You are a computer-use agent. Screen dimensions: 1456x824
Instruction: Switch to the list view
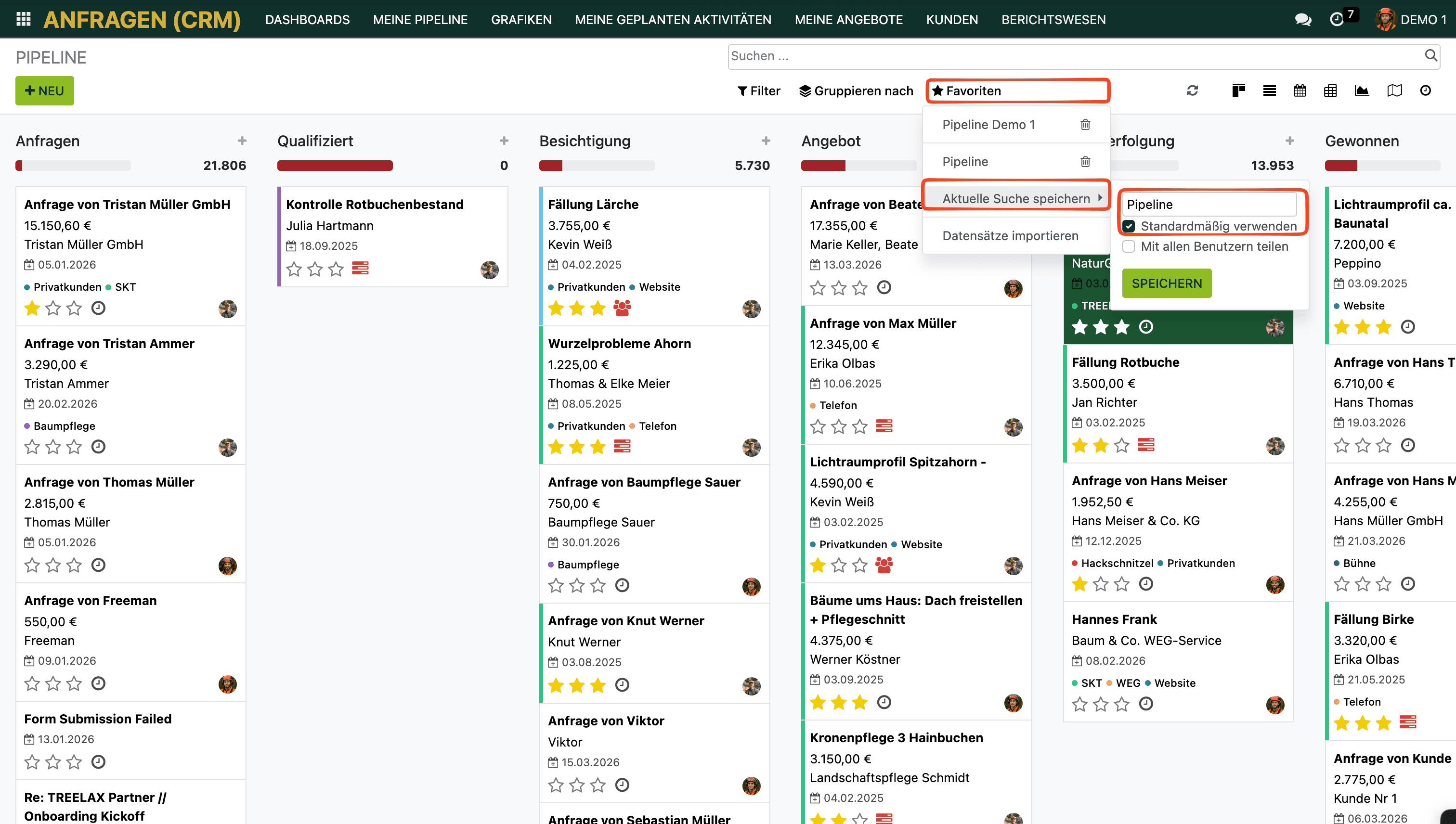1269,90
